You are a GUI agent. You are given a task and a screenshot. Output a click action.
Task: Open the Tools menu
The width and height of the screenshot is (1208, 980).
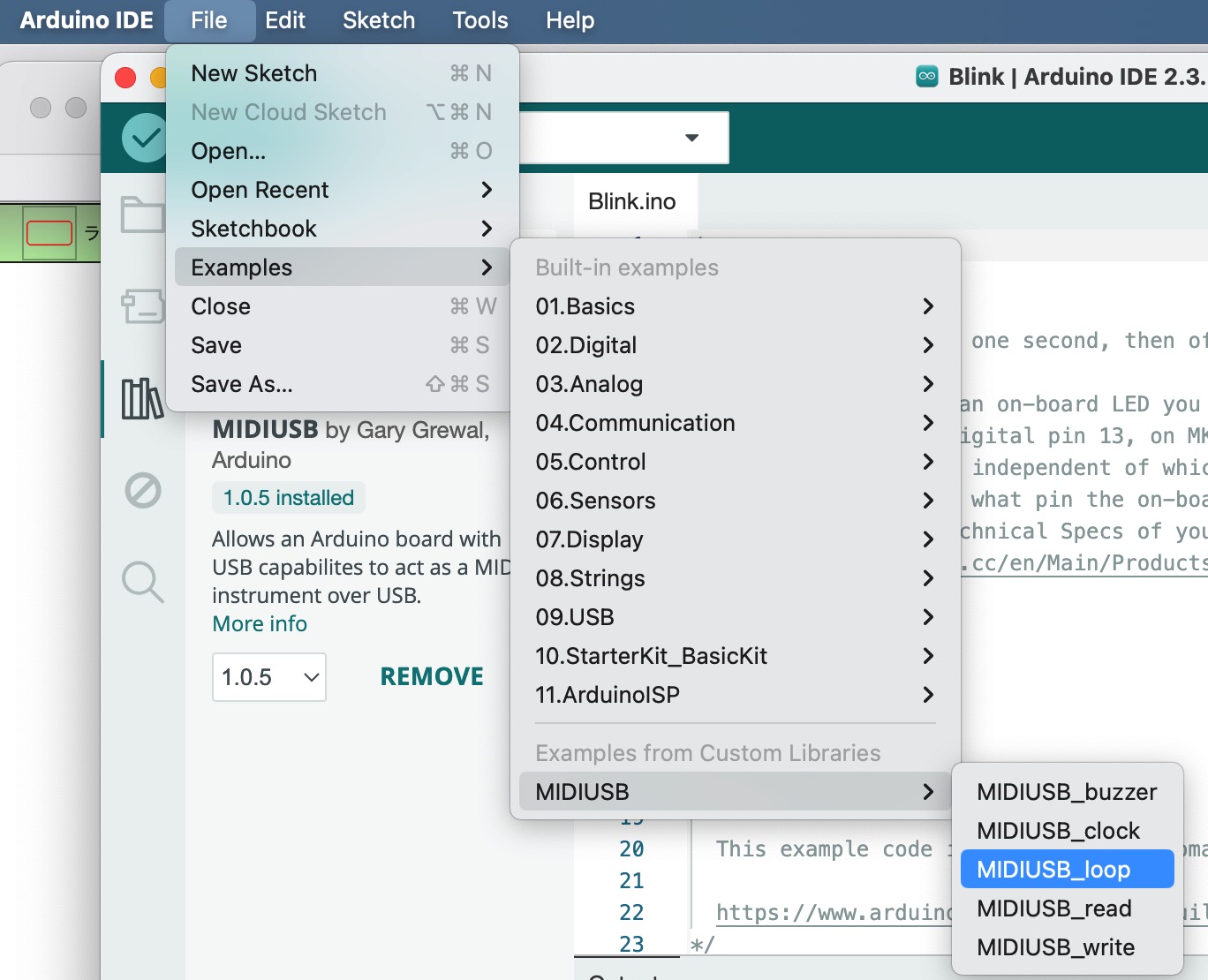click(x=480, y=20)
